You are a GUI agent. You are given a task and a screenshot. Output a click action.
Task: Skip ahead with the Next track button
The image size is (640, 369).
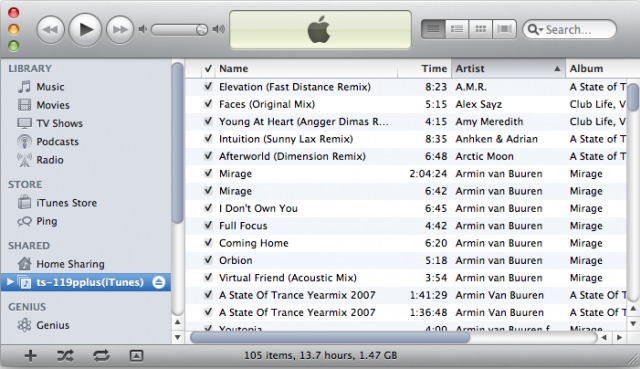120,29
